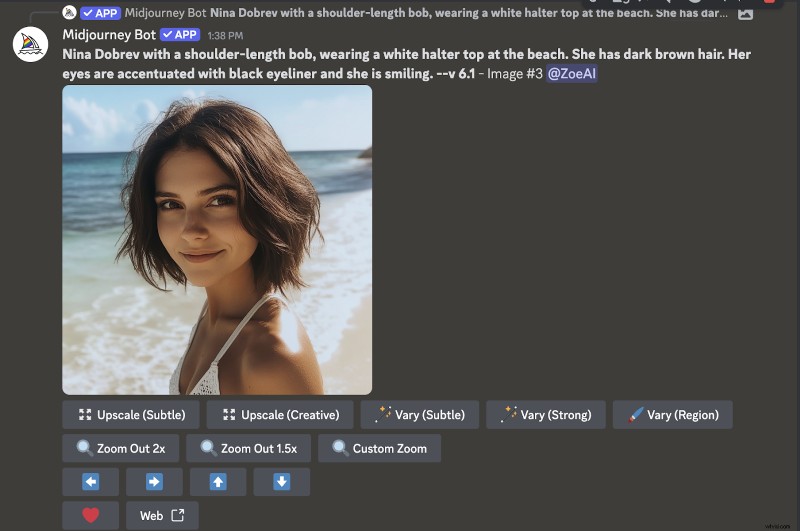Click the Upscale (Subtle) button
This screenshot has height=531, width=800.
130,415
